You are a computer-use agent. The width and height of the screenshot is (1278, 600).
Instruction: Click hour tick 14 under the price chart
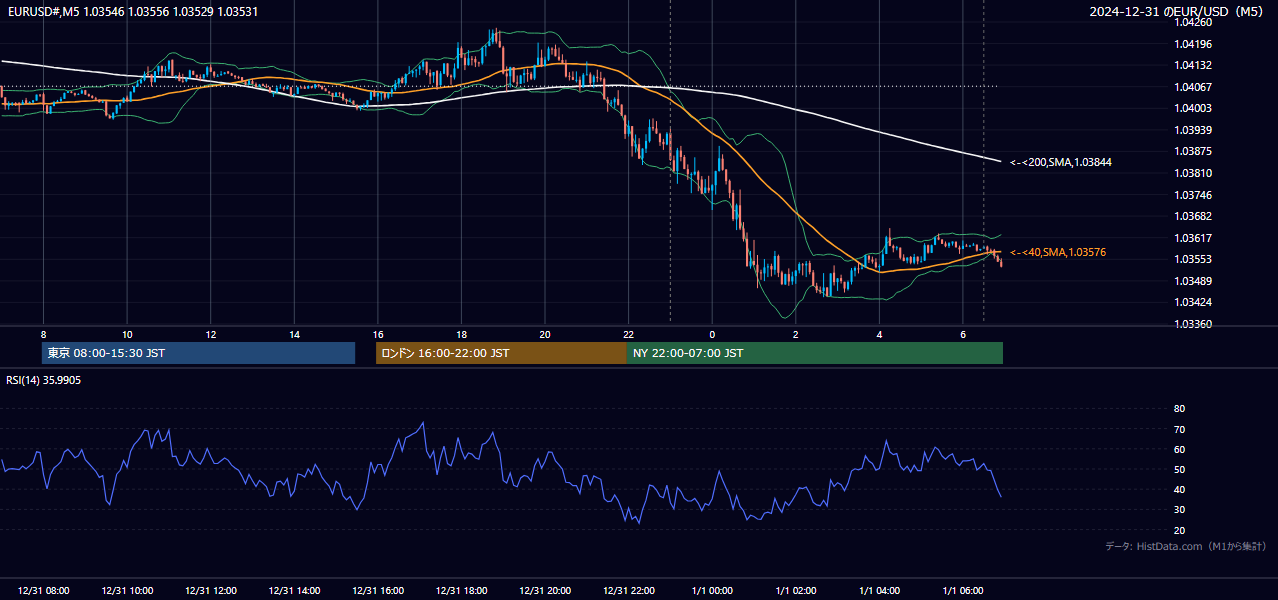coord(294,334)
